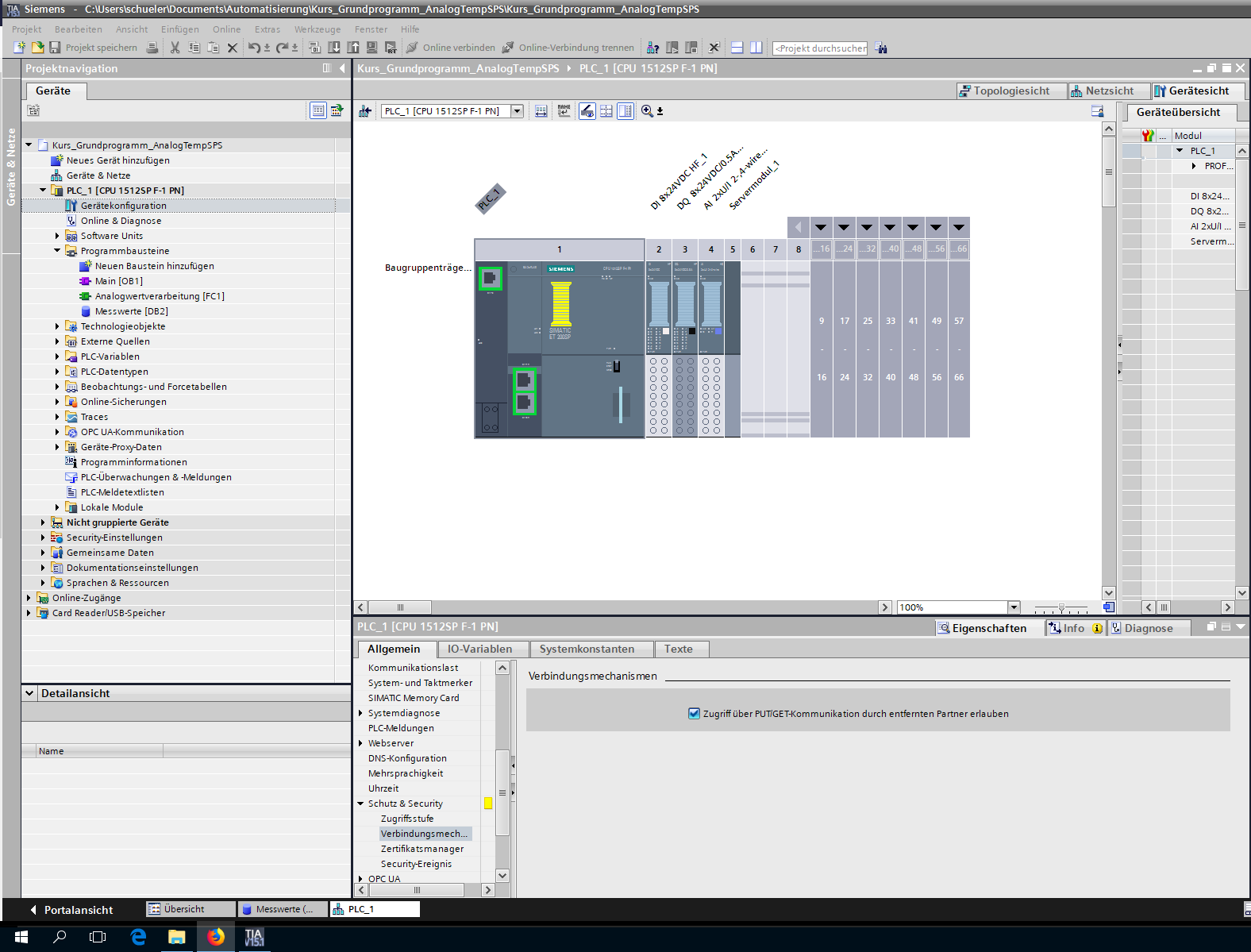Select Zertifikatsmanager in properties navigation
1251x952 pixels.
pyautogui.click(x=421, y=849)
